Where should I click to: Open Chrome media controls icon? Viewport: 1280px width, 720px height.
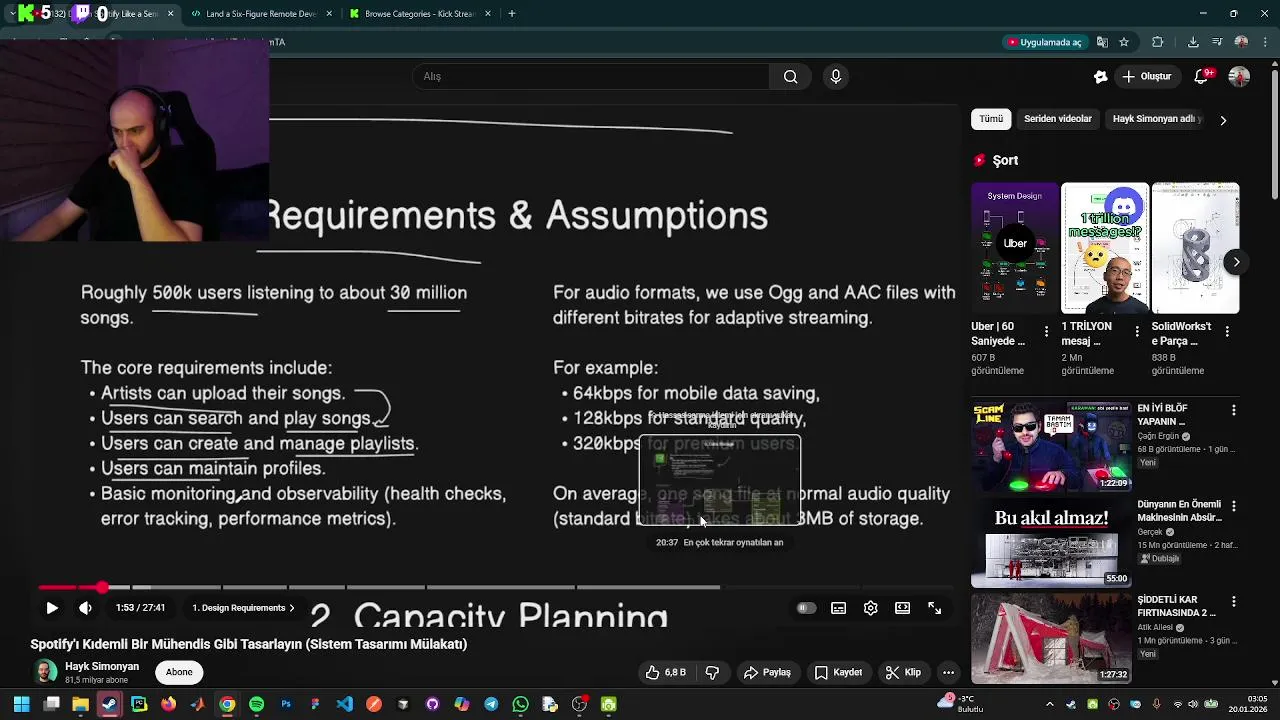coord(1216,42)
